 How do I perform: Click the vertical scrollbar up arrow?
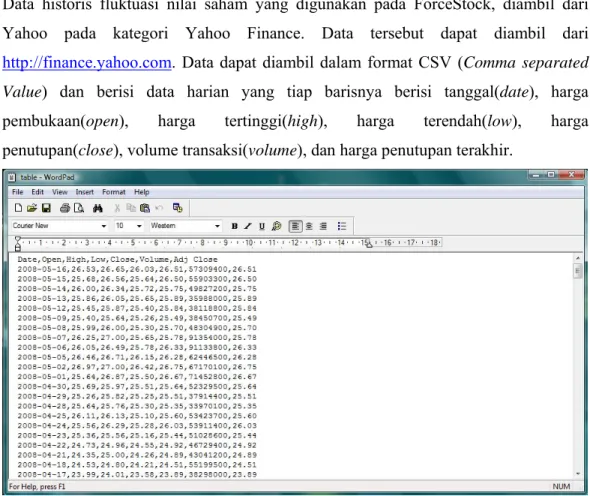[578, 258]
